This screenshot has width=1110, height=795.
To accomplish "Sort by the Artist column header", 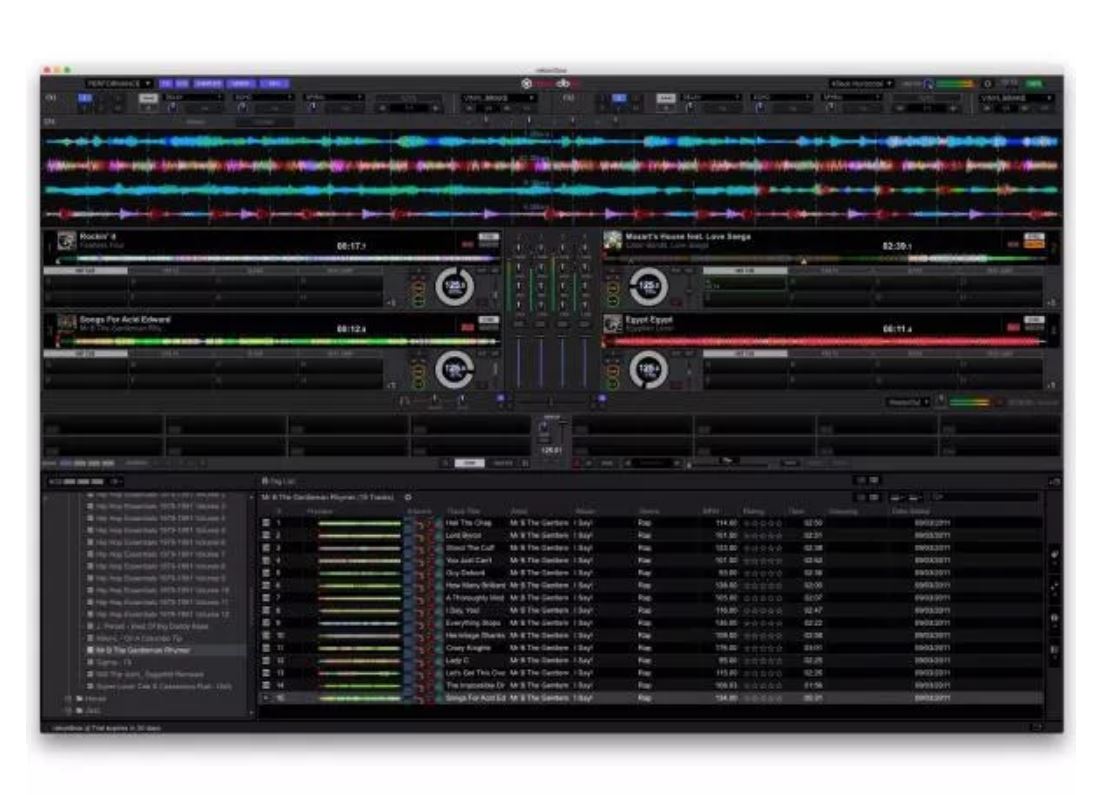I will click(519, 511).
